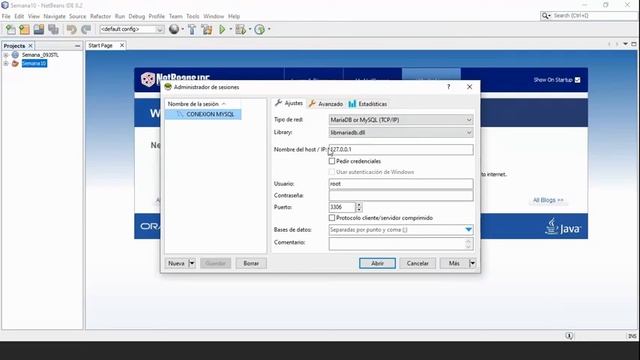Screen dimensions: 640x360
Task: Click the Usuario input field
Action: pyautogui.click(x=401, y=184)
